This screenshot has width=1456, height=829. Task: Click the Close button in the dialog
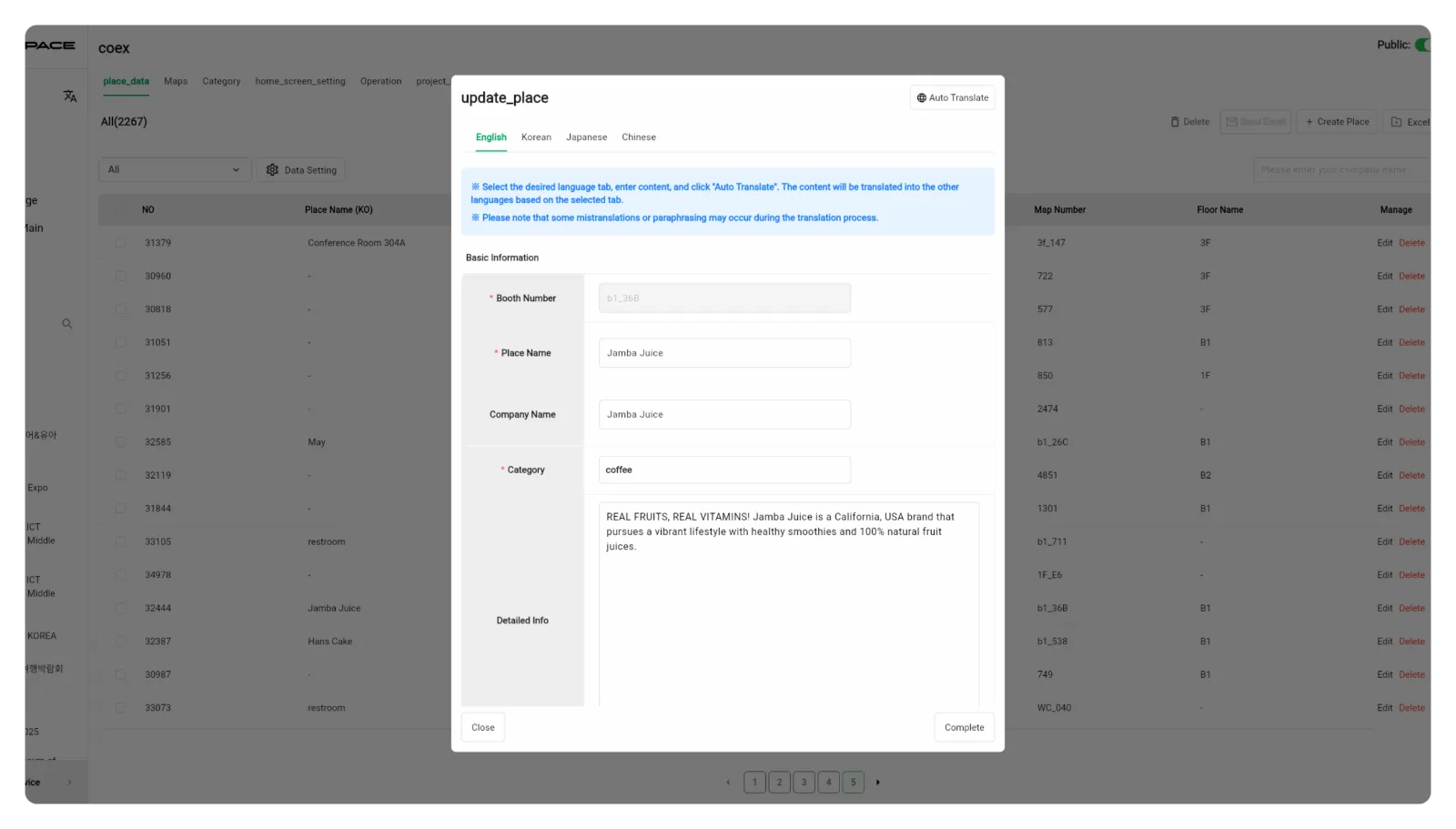point(483,728)
